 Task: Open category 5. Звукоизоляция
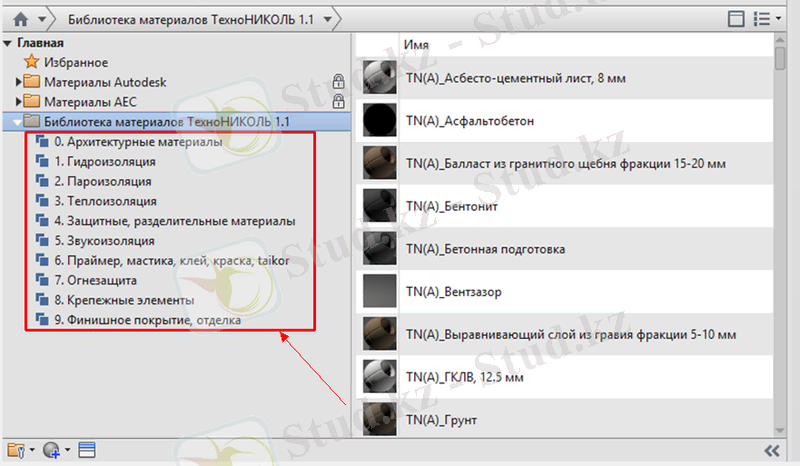coord(105,241)
